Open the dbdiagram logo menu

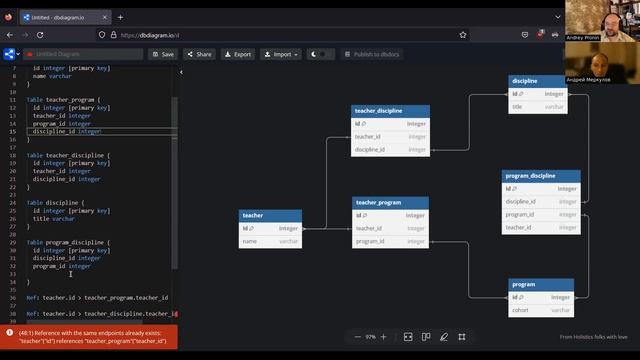(x=9, y=54)
